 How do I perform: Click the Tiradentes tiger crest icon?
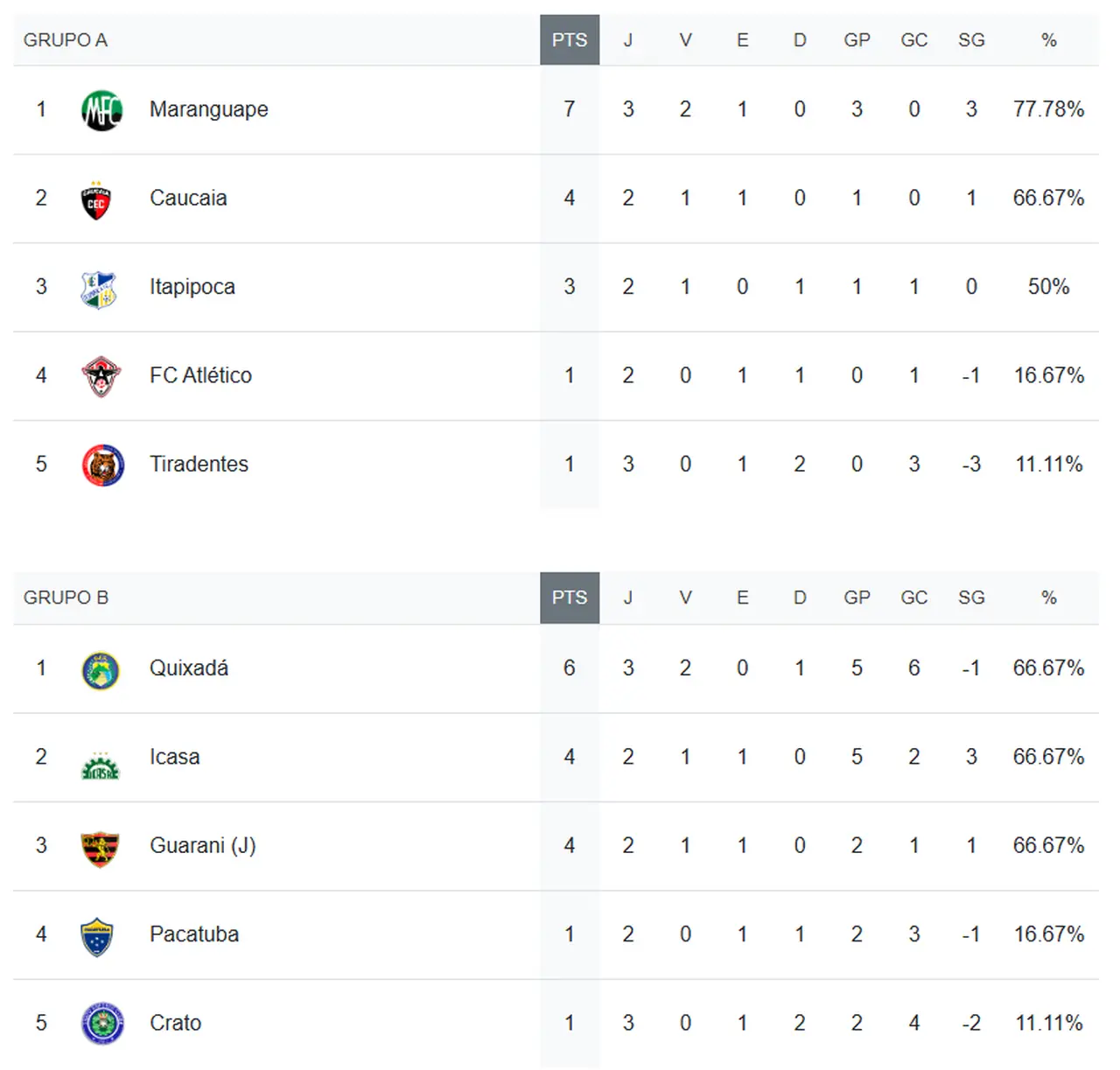pos(102,465)
